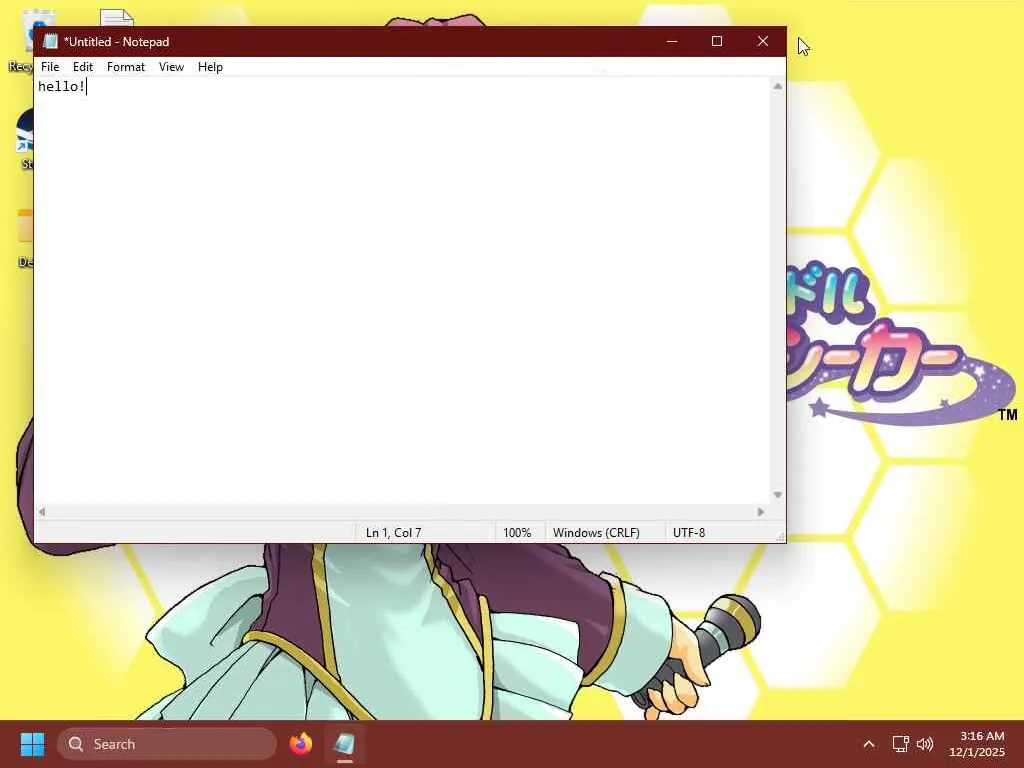Open the Edit menu in Notepad
Screen dimensions: 1024x768
pyautogui.click(x=83, y=67)
